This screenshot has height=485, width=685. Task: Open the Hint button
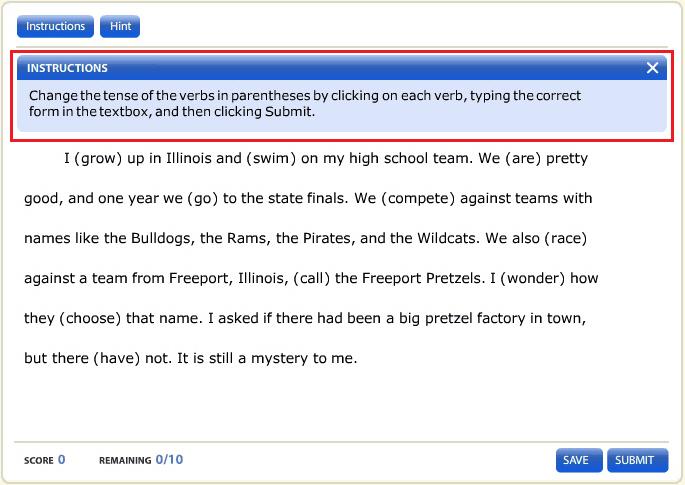tap(120, 26)
